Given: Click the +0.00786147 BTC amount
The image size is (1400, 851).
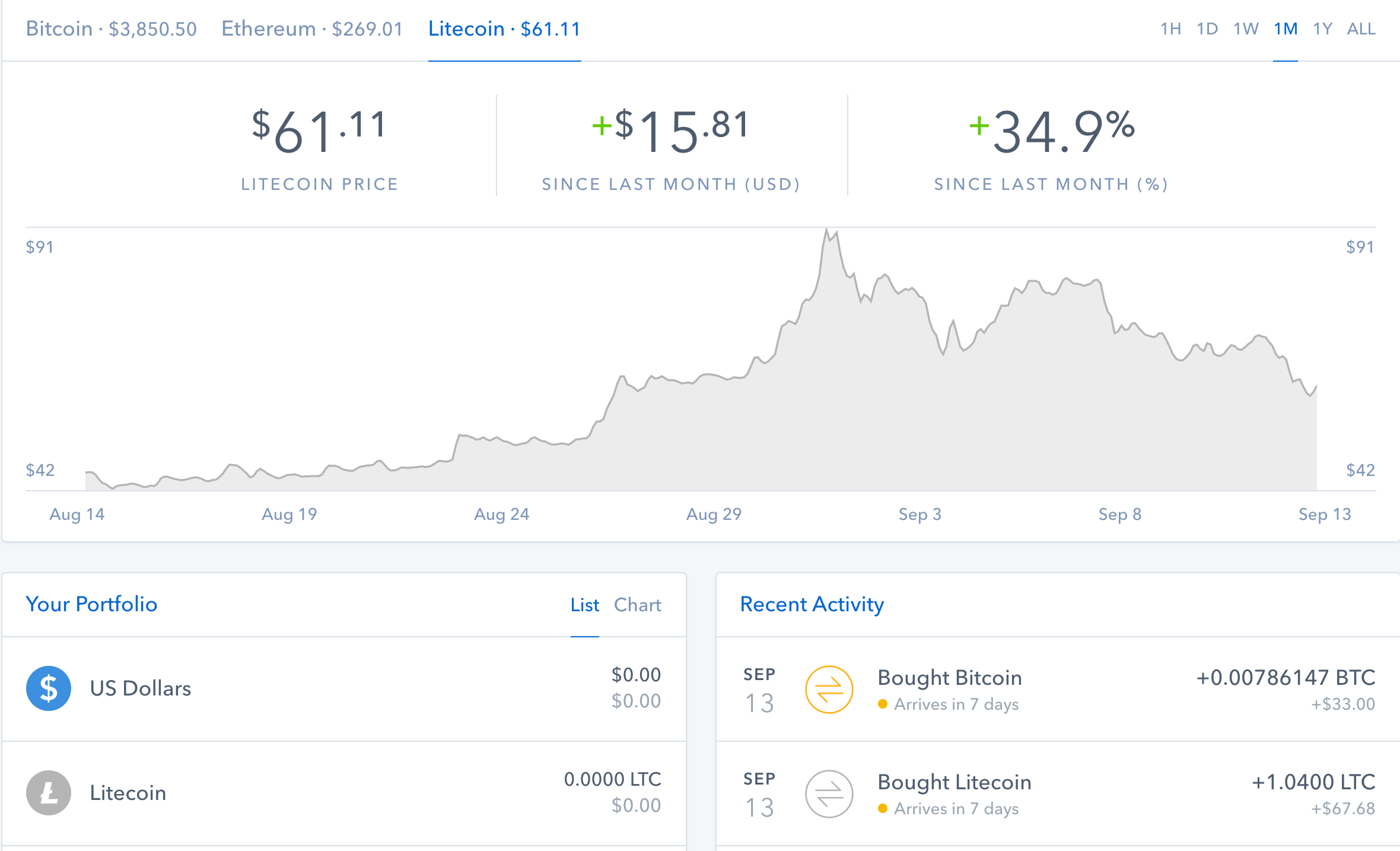Looking at the screenshot, I should 1286,677.
